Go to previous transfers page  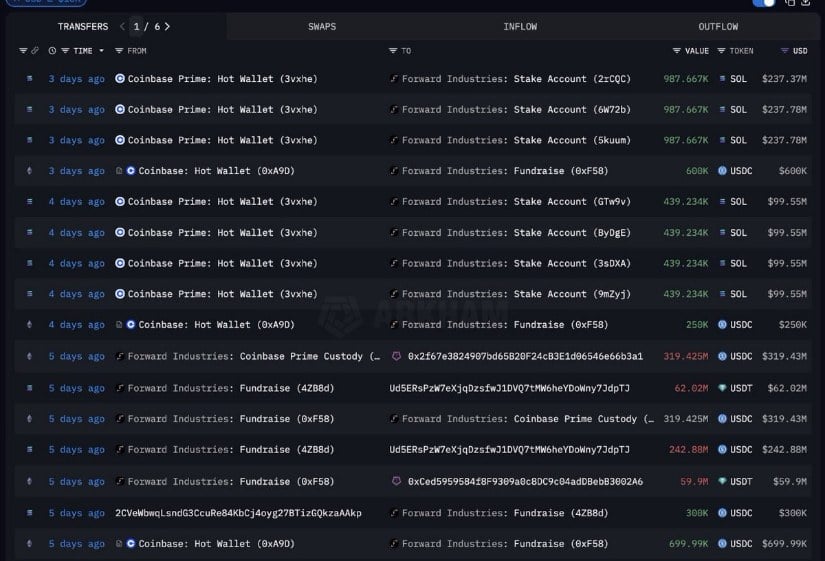pyautogui.click(x=122, y=26)
